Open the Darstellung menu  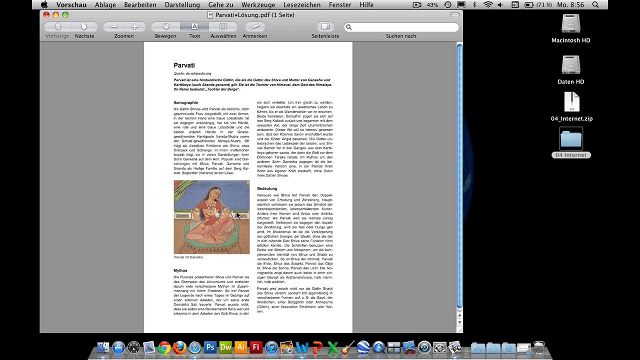point(182,5)
